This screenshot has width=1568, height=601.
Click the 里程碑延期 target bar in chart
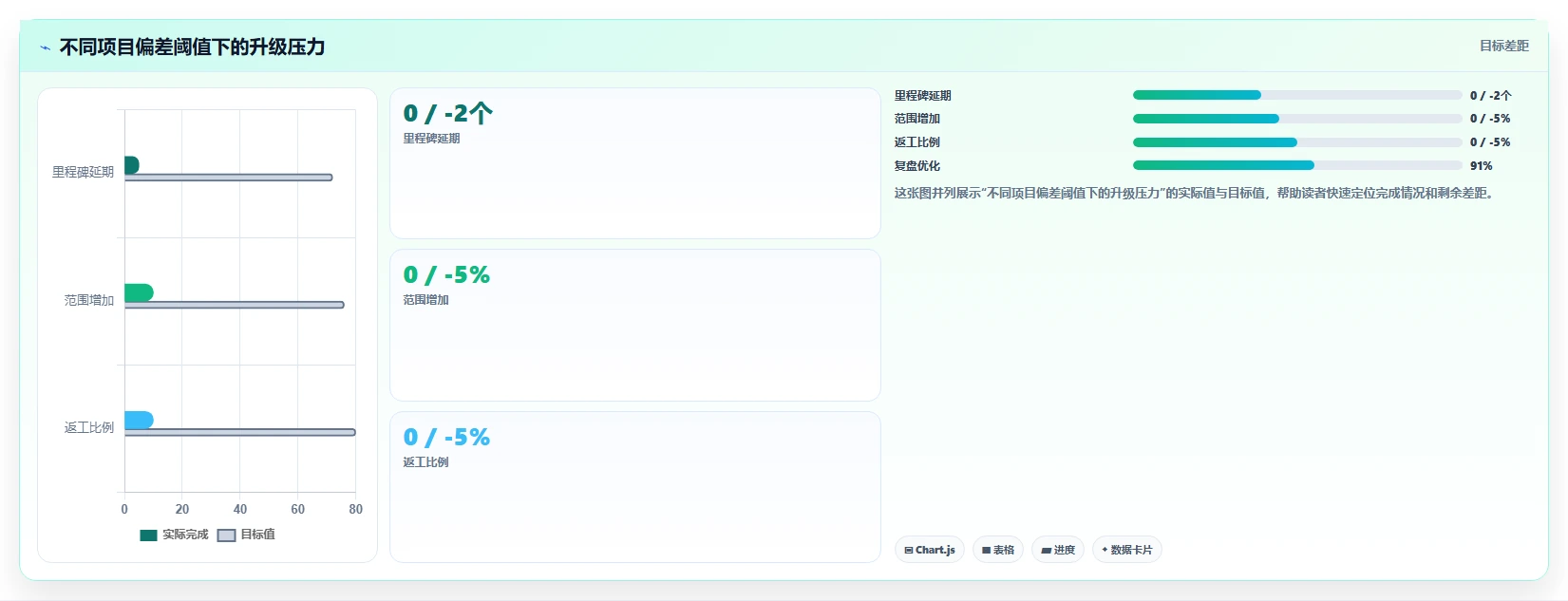click(x=229, y=178)
